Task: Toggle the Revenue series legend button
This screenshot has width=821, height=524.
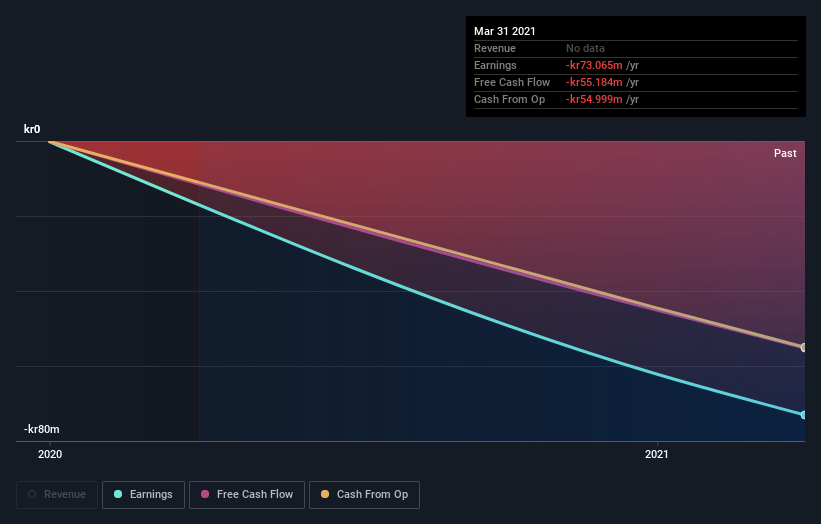Action: 57,495
